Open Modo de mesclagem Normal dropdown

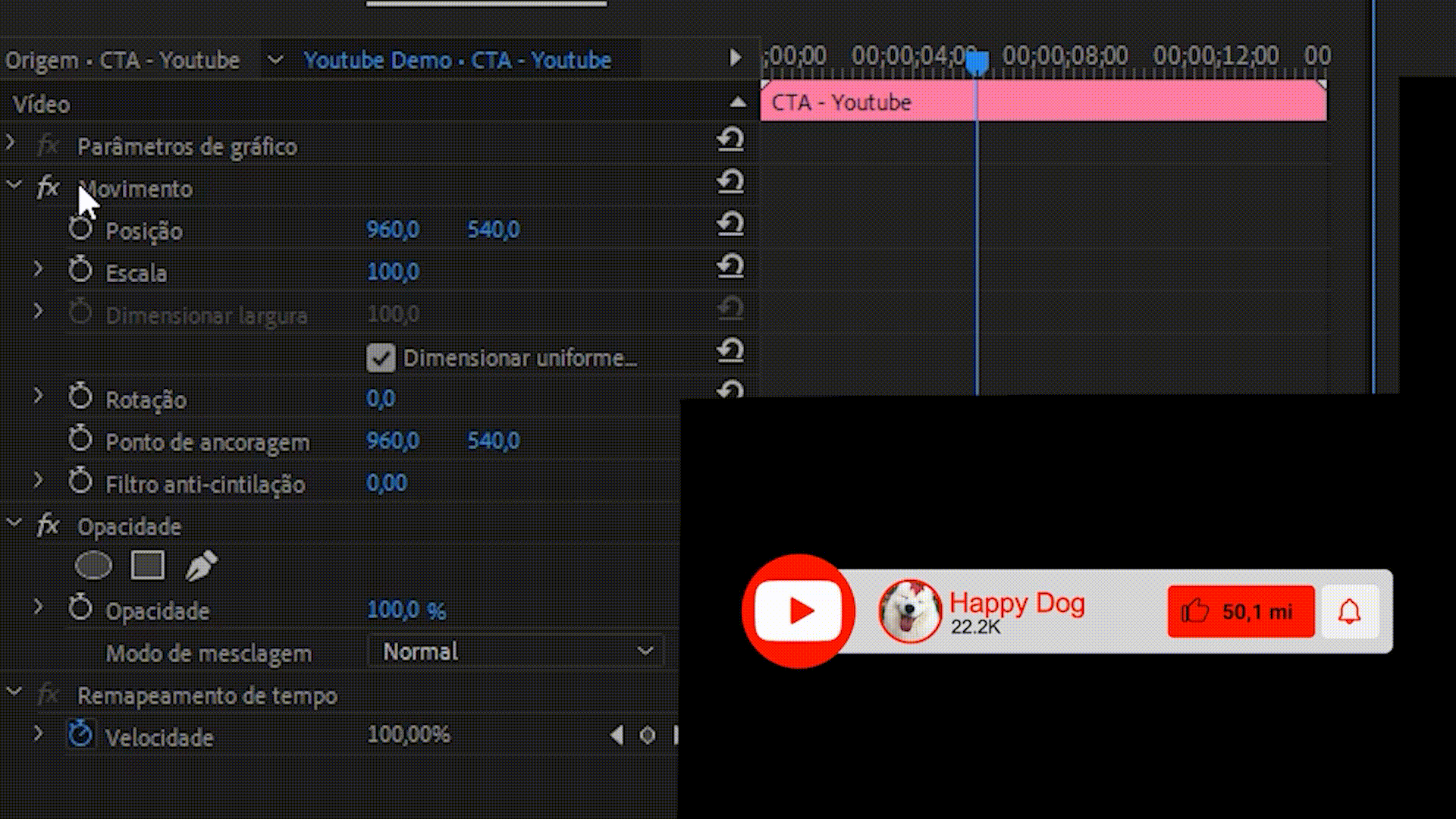point(516,651)
